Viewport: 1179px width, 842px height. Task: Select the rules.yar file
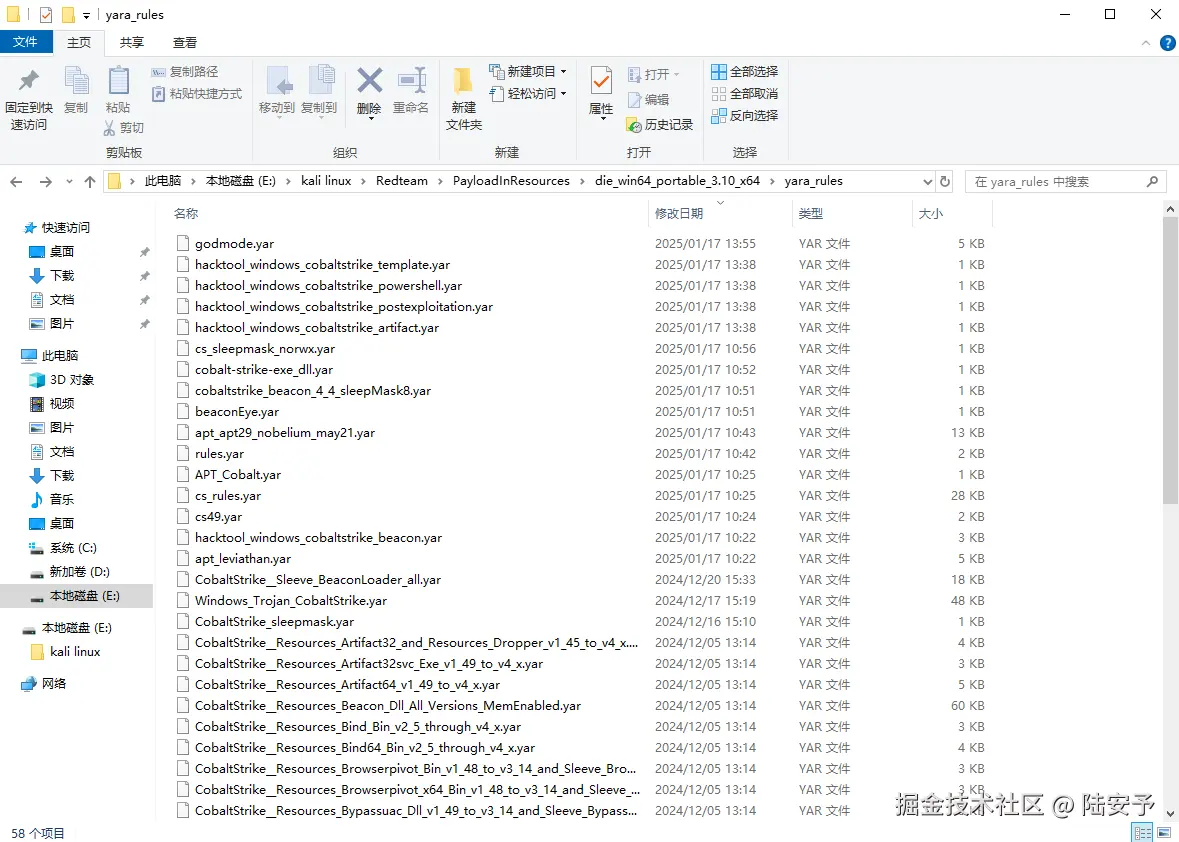click(220, 454)
